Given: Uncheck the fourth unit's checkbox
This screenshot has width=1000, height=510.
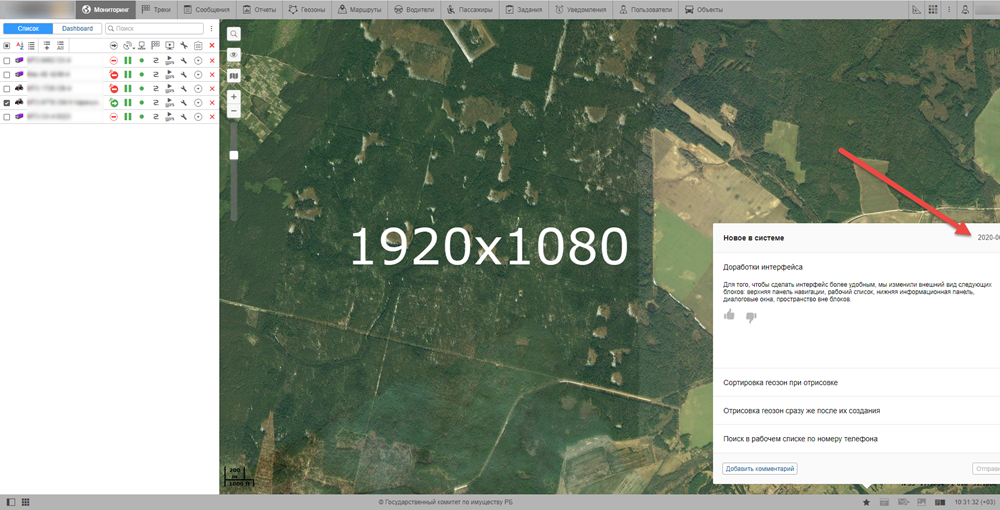Looking at the screenshot, I should [7, 103].
